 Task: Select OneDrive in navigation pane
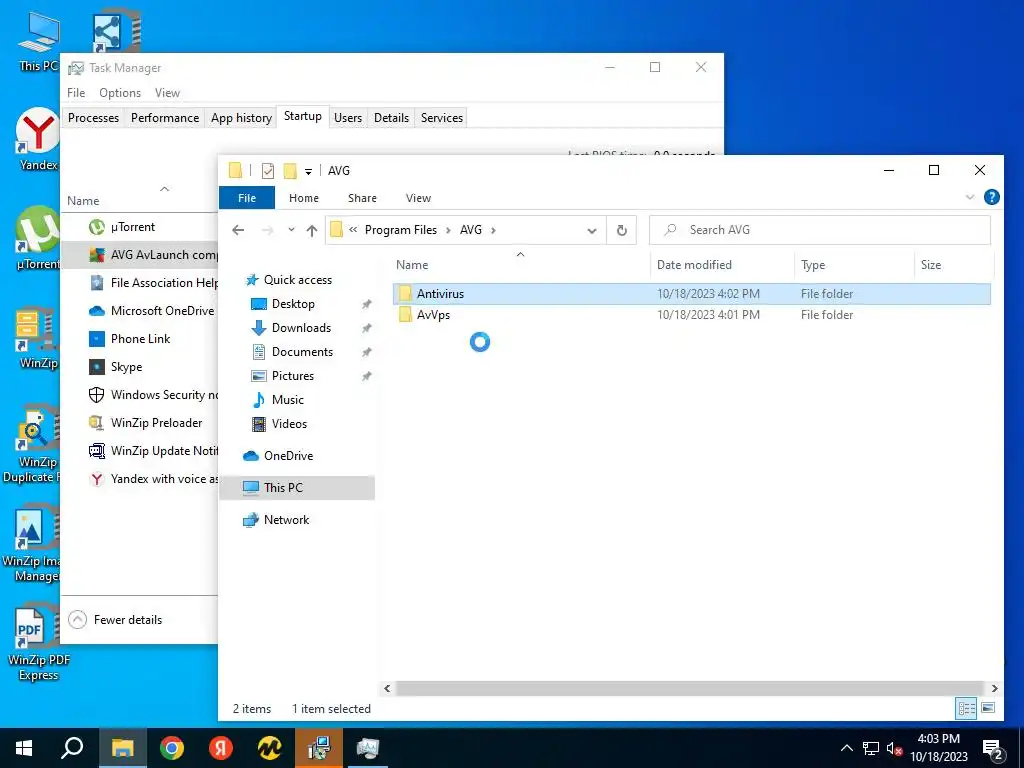click(288, 456)
